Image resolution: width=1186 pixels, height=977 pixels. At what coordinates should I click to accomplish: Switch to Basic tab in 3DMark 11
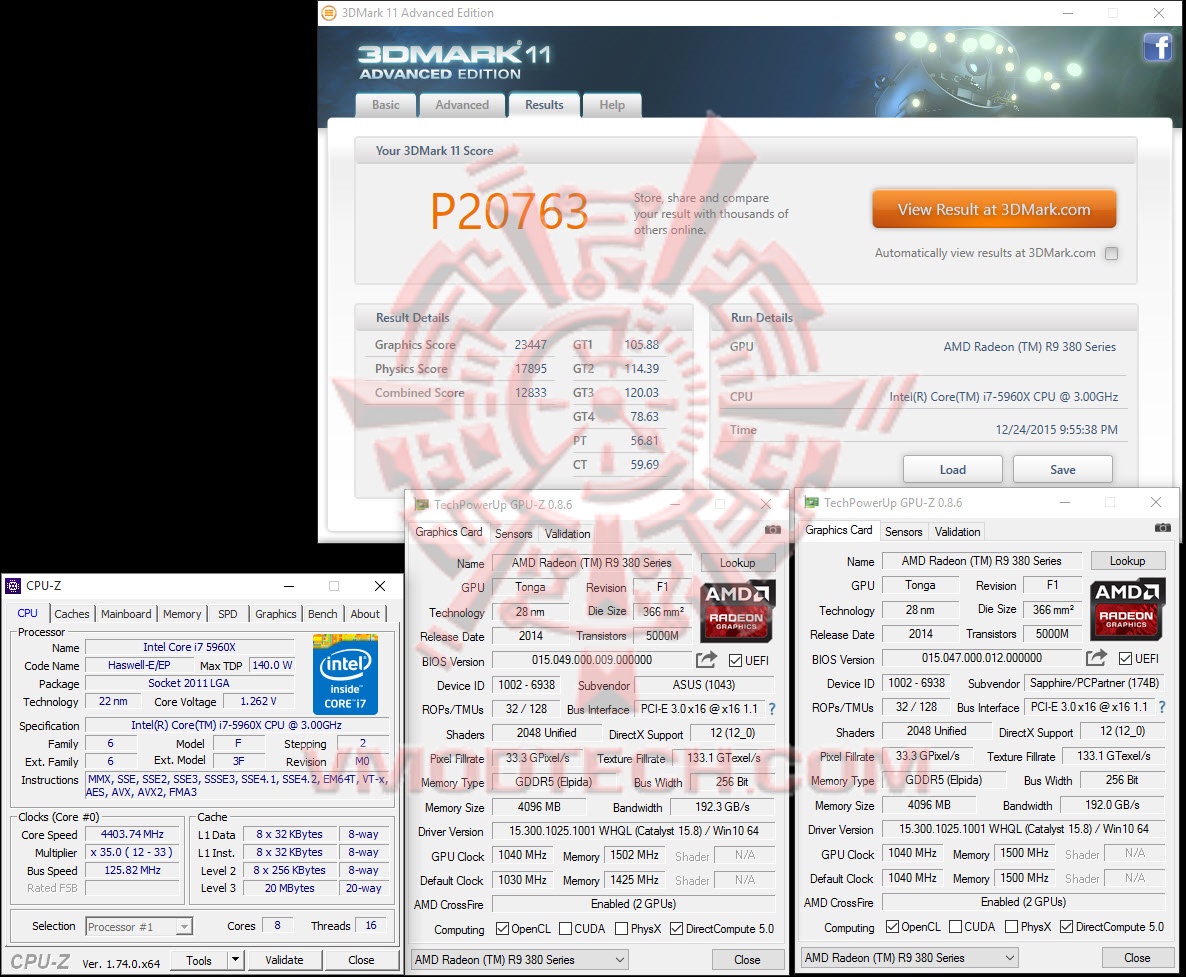(386, 105)
